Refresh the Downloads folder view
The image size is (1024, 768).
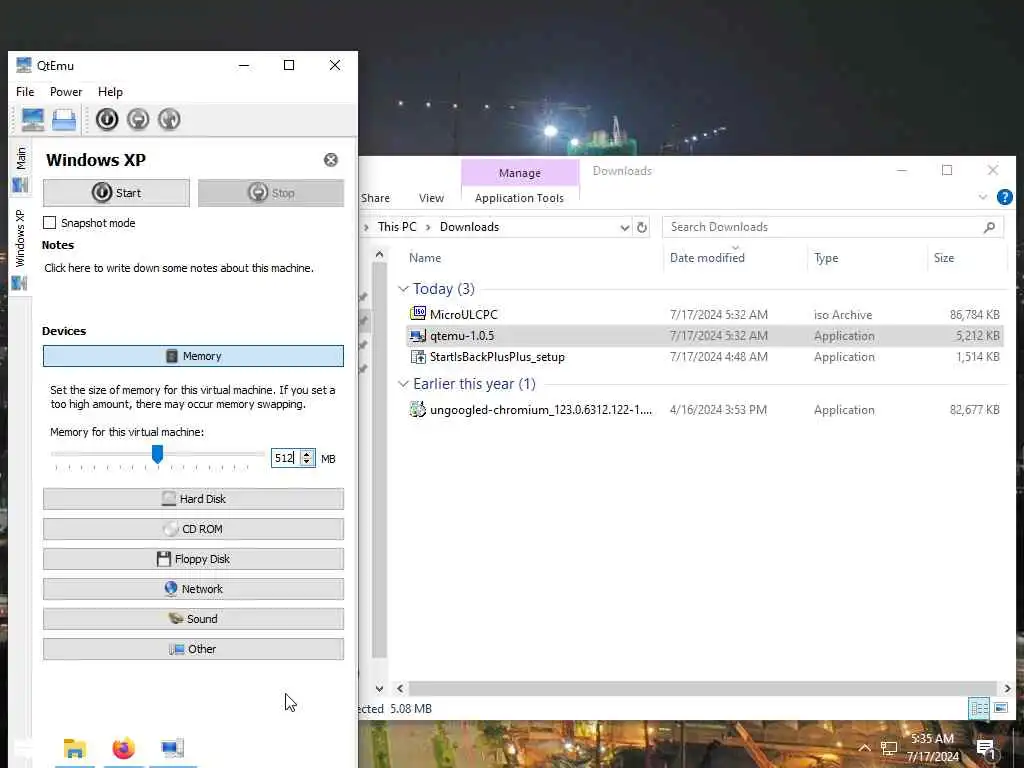[642, 227]
